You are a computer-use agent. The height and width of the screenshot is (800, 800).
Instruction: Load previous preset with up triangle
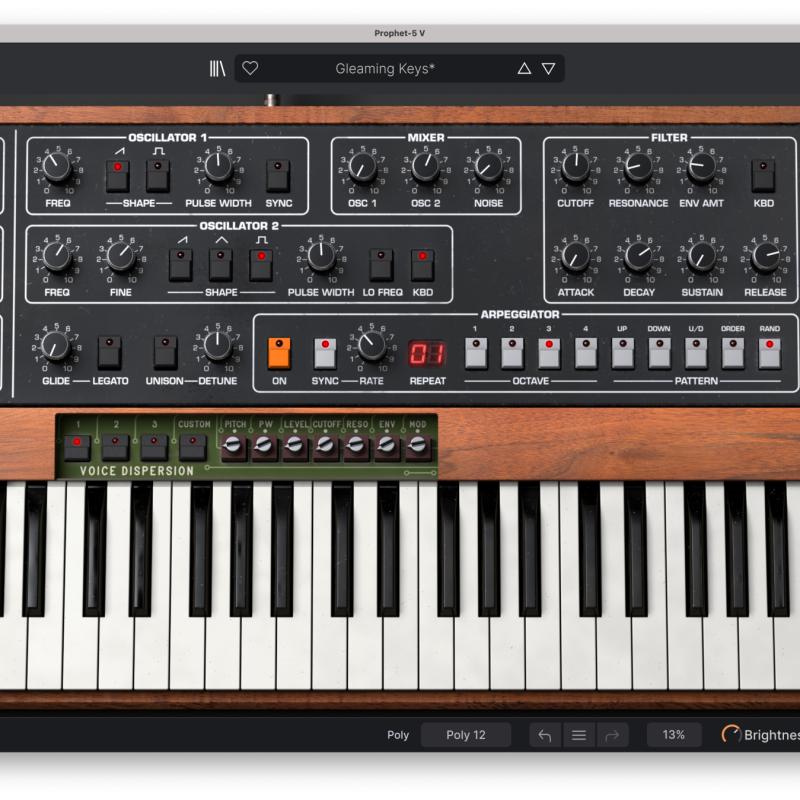point(524,68)
